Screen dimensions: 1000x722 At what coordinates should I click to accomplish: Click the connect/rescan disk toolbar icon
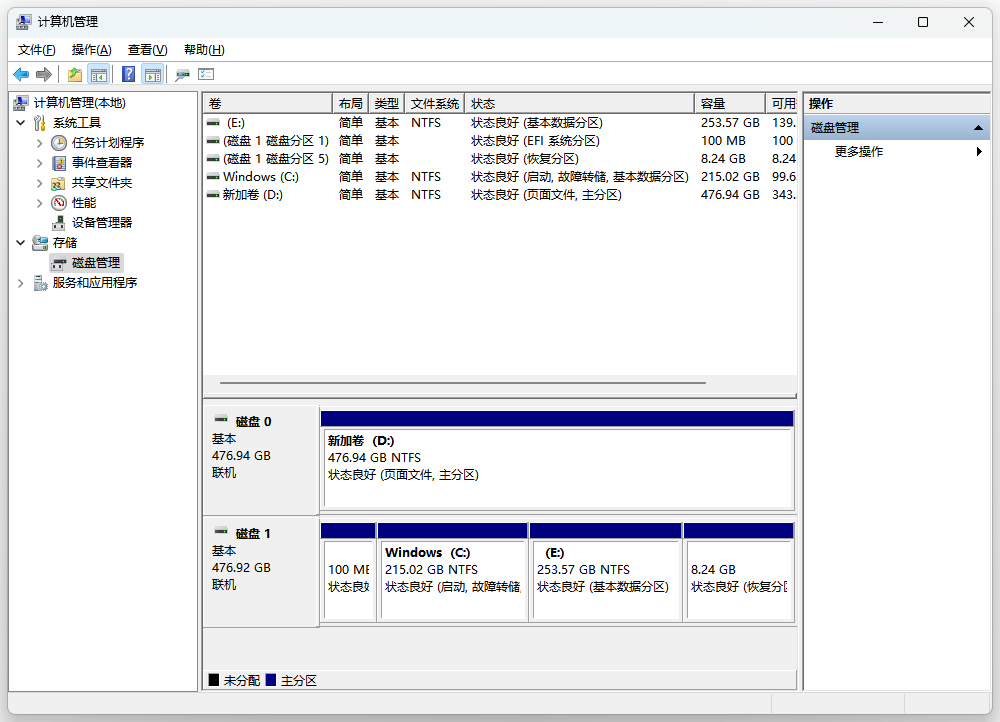182,75
